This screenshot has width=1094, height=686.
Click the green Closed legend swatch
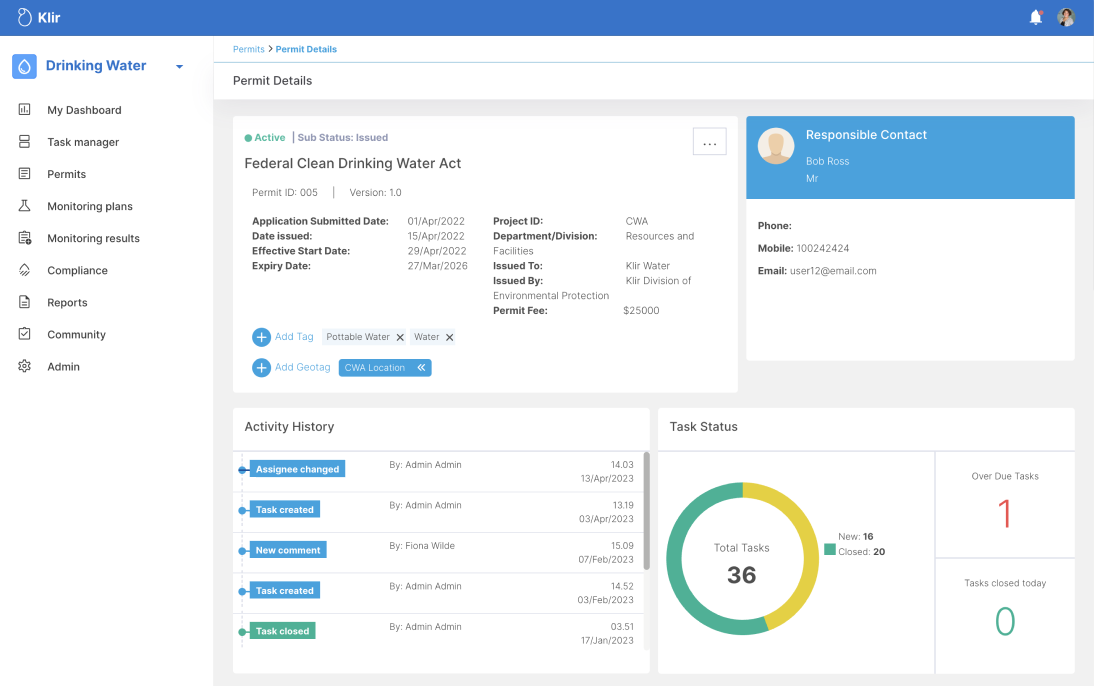[830, 549]
